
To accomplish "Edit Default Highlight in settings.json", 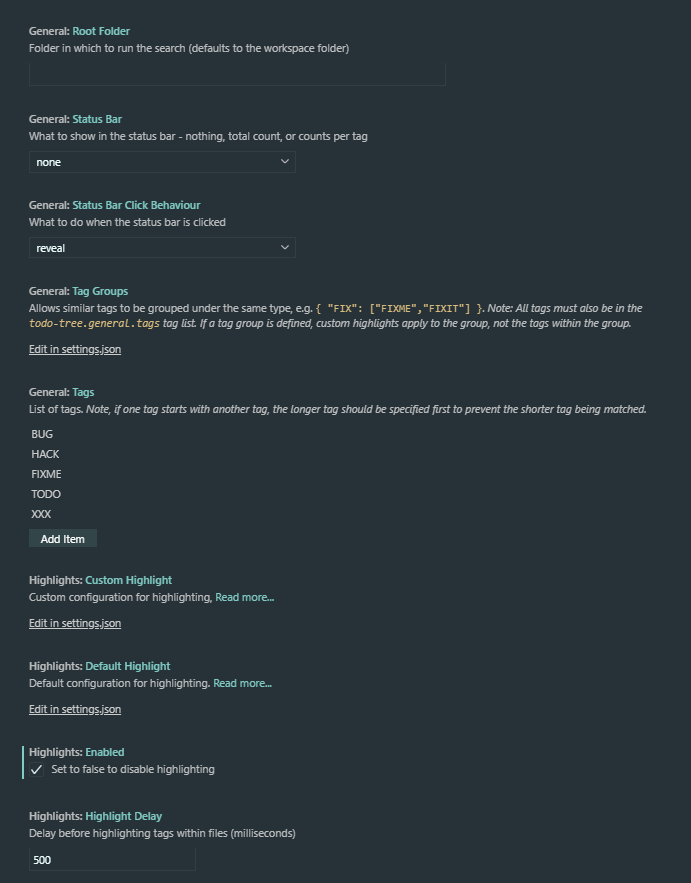I will coord(75,709).
